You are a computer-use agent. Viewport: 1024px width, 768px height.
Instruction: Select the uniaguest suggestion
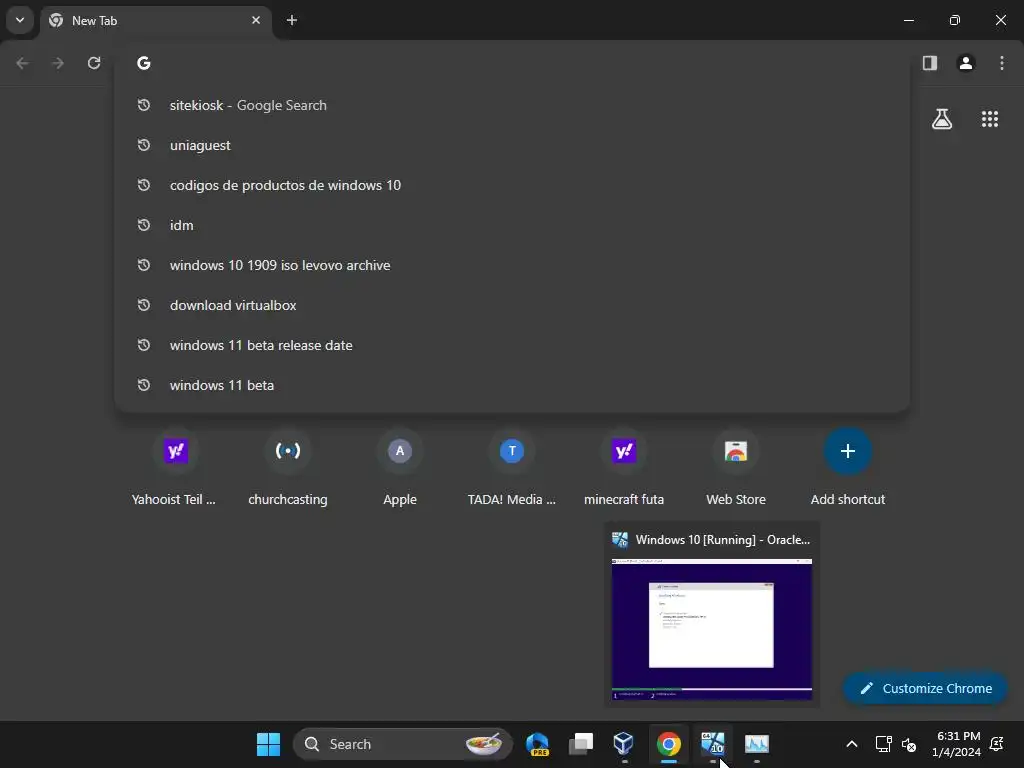512,145
